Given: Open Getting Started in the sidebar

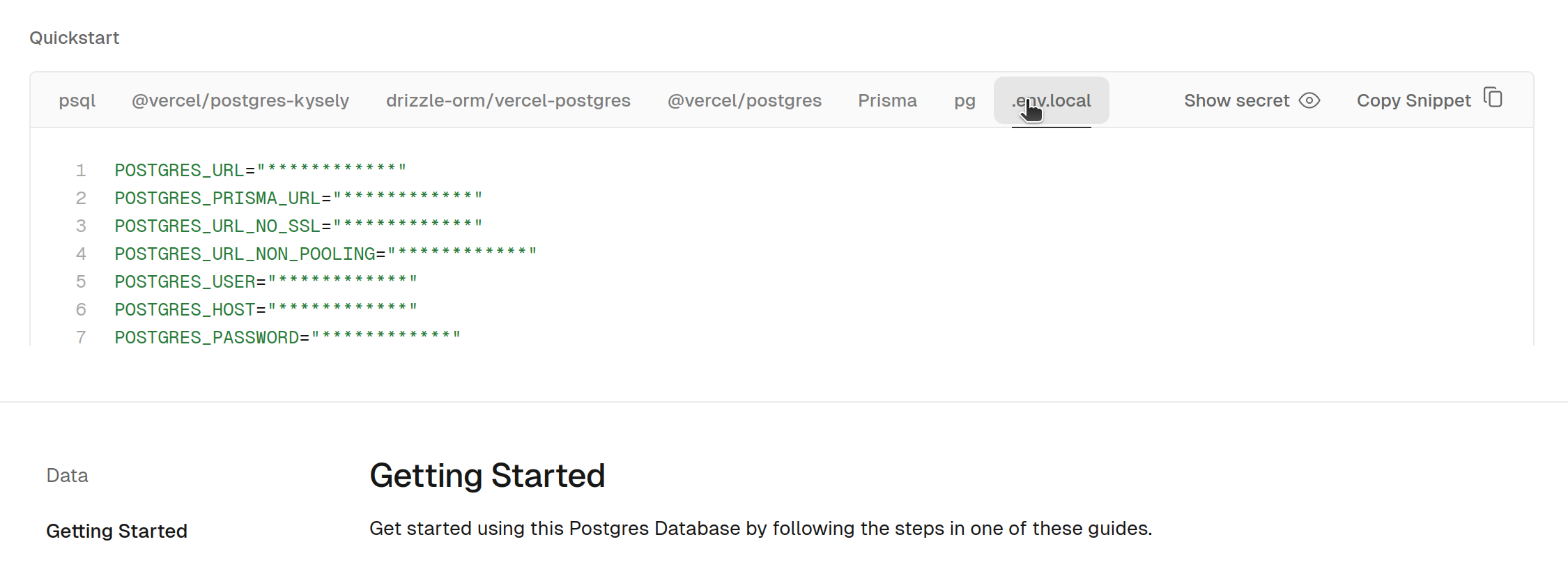Looking at the screenshot, I should click(116, 530).
